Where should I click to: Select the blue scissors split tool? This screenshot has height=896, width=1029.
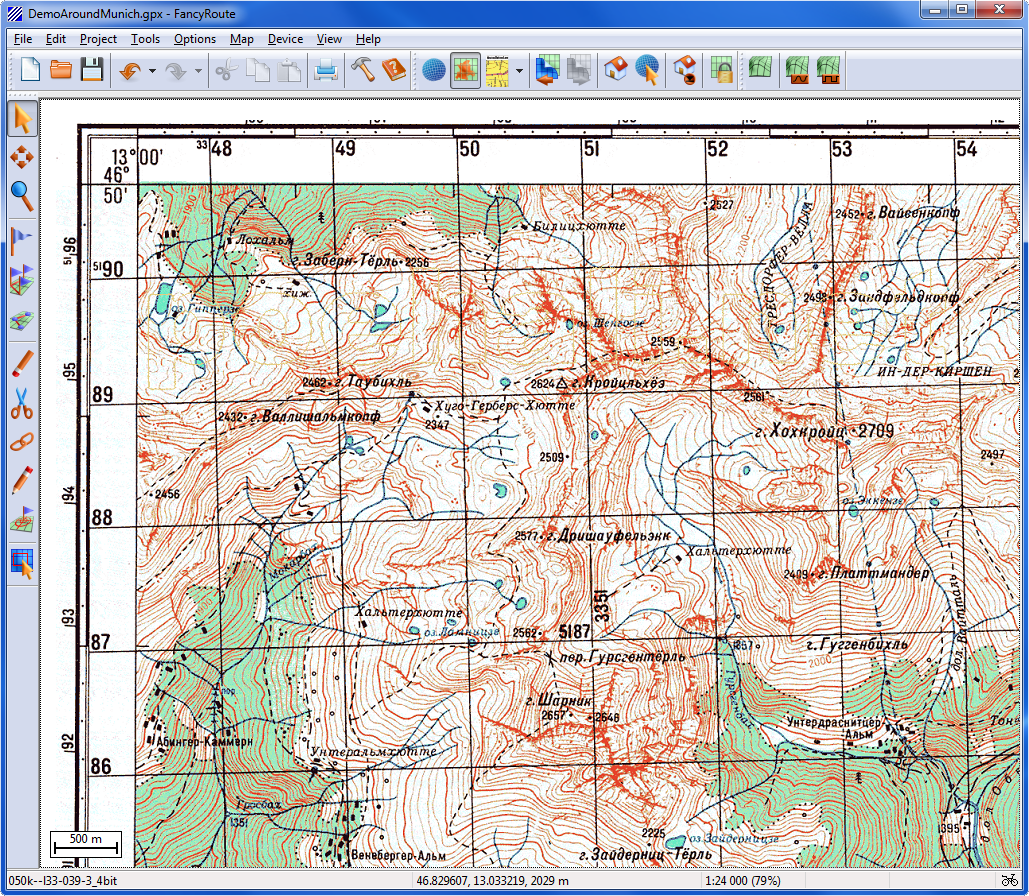click(22, 403)
